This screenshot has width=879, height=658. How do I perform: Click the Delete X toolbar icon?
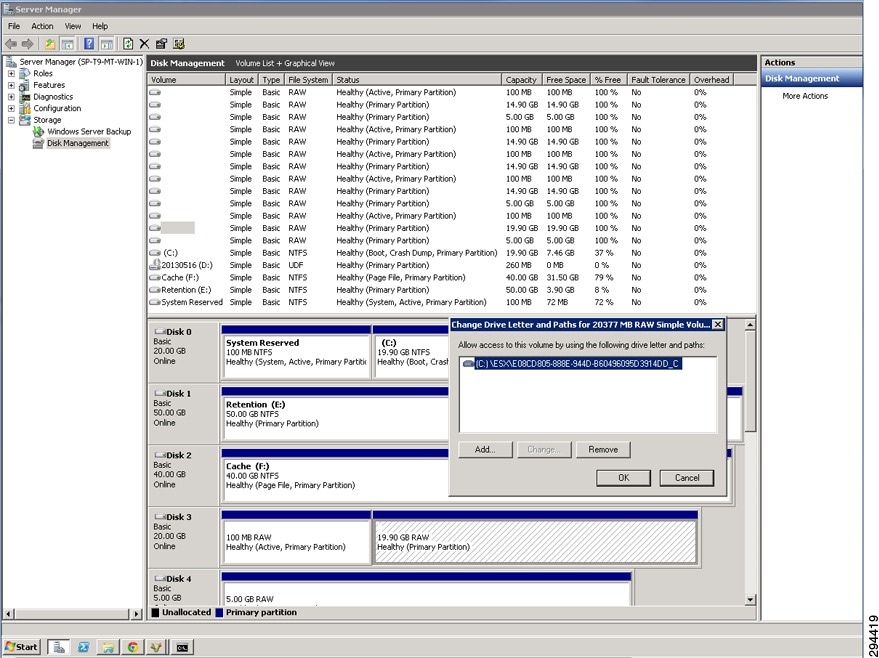144,44
